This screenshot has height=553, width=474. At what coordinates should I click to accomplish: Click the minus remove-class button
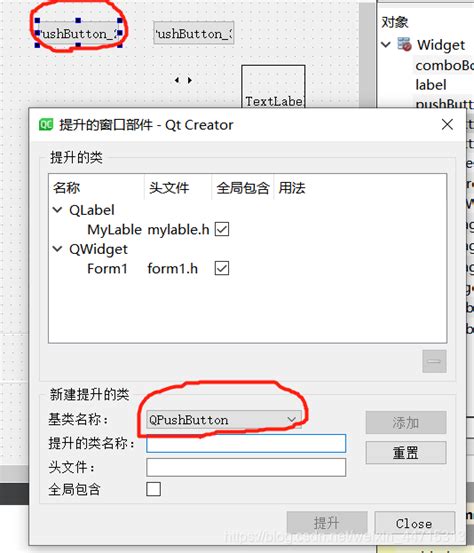(x=434, y=361)
